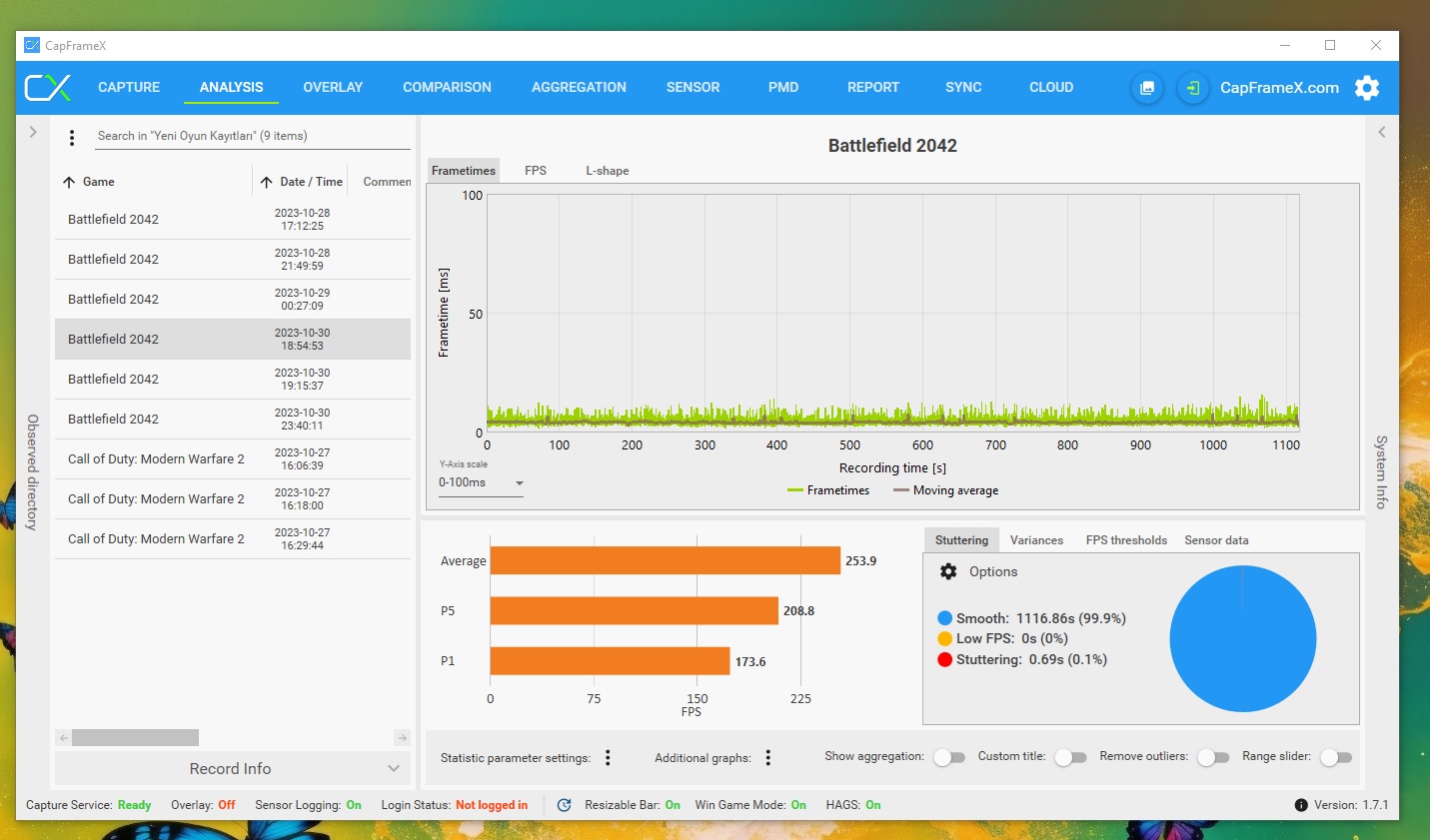Click the scrollbar right arrow in record list
The image size is (1430, 840).
(x=402, y=738)
